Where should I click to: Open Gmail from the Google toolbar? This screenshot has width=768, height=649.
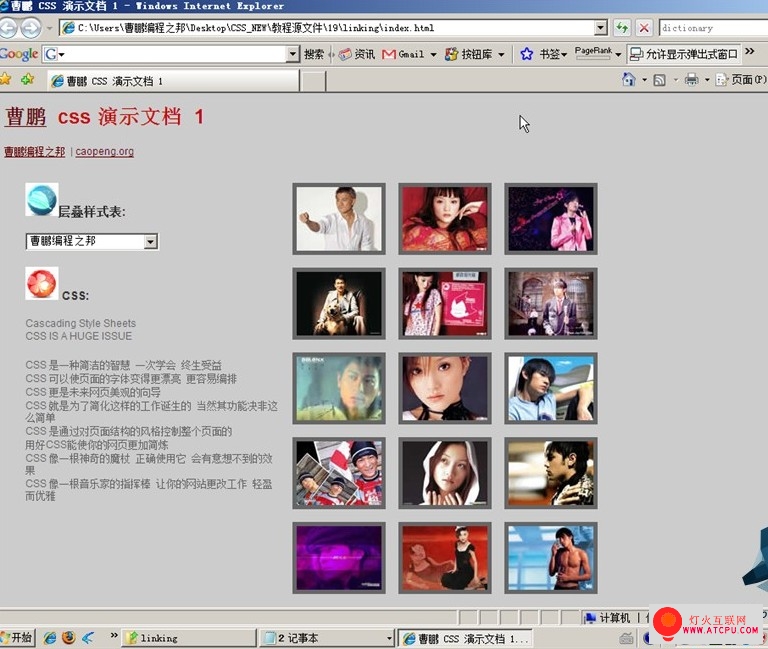[403, 54]
